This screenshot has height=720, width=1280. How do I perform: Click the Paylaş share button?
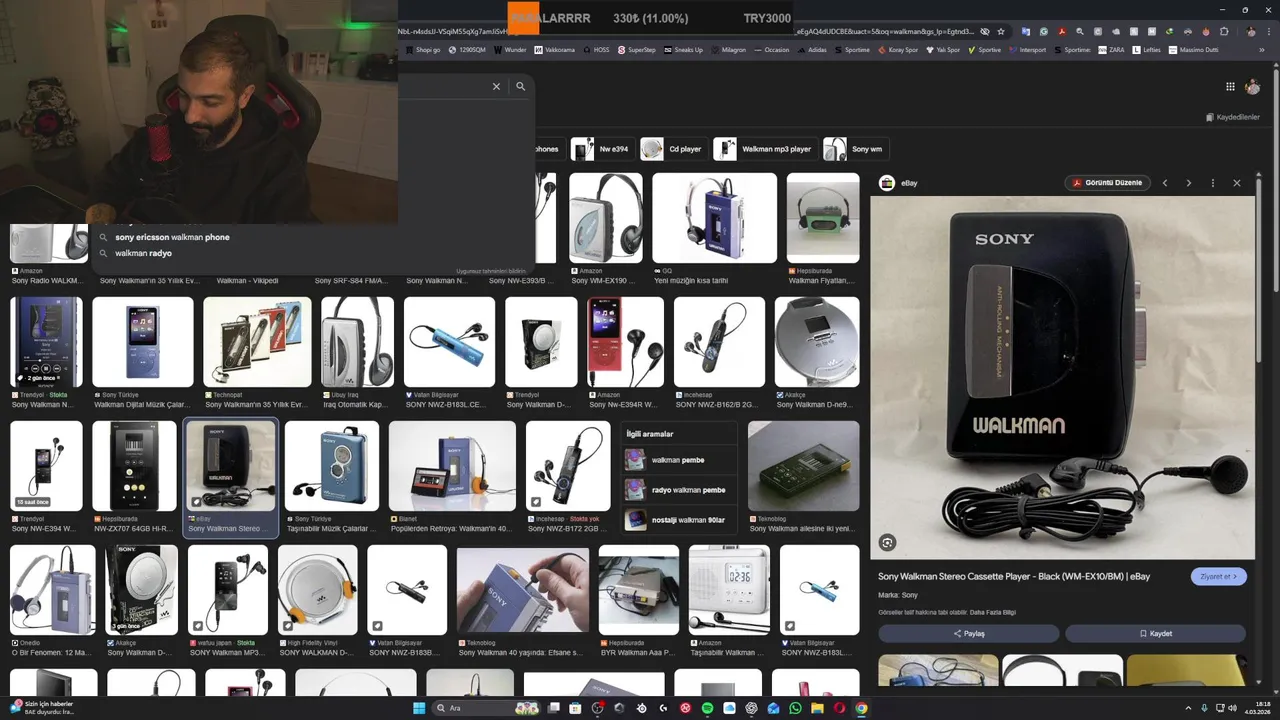coord(968,633)
